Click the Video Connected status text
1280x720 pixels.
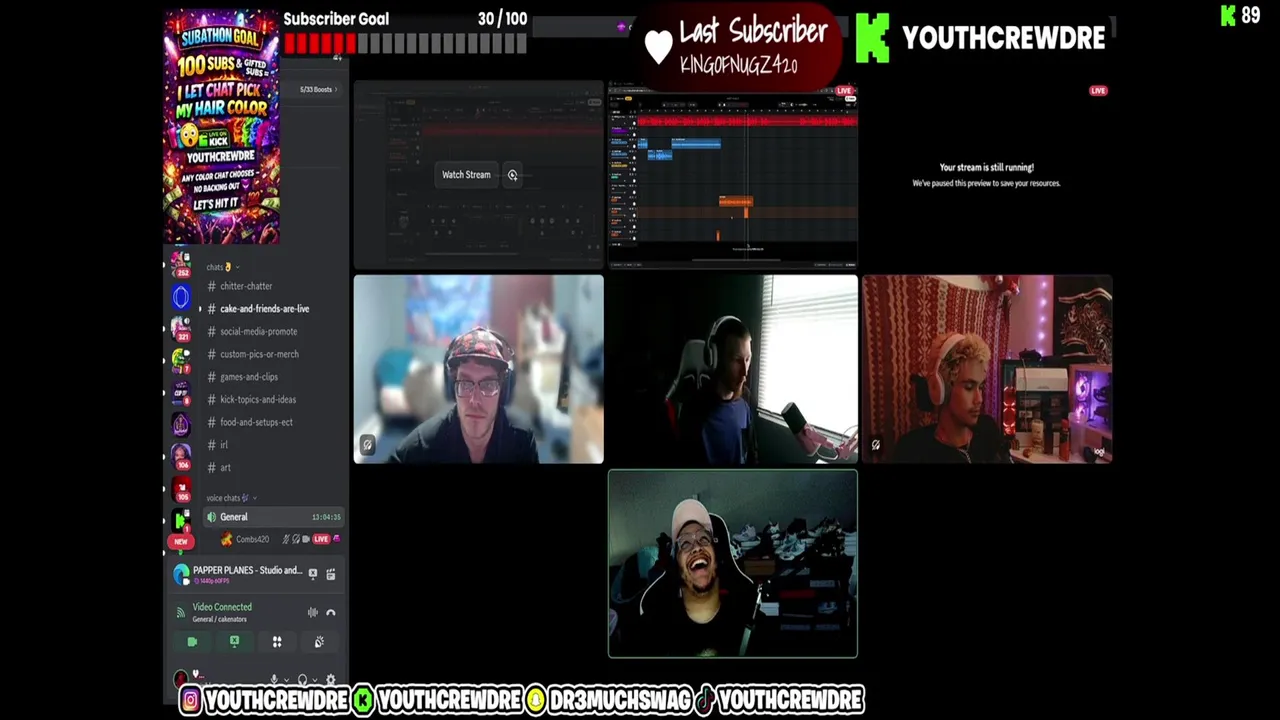pyautogui.click(x=222, y=607)
